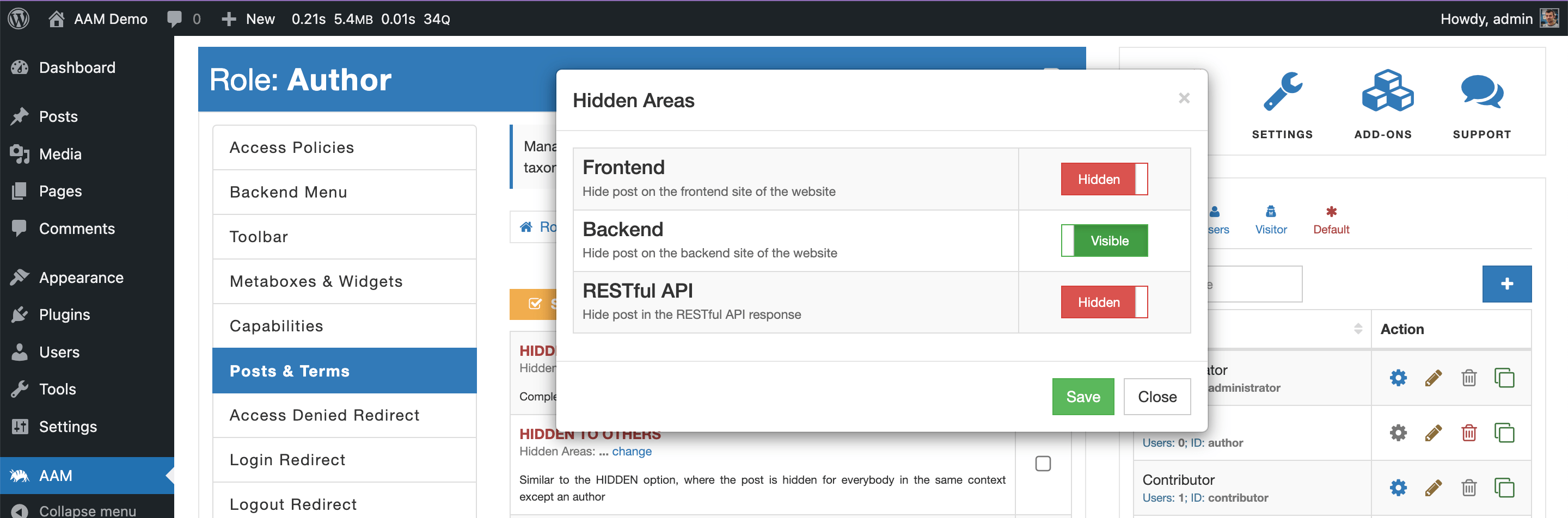Save the Hidden Areas settings
The image size is (1568, 518).
pos(1083,397)
